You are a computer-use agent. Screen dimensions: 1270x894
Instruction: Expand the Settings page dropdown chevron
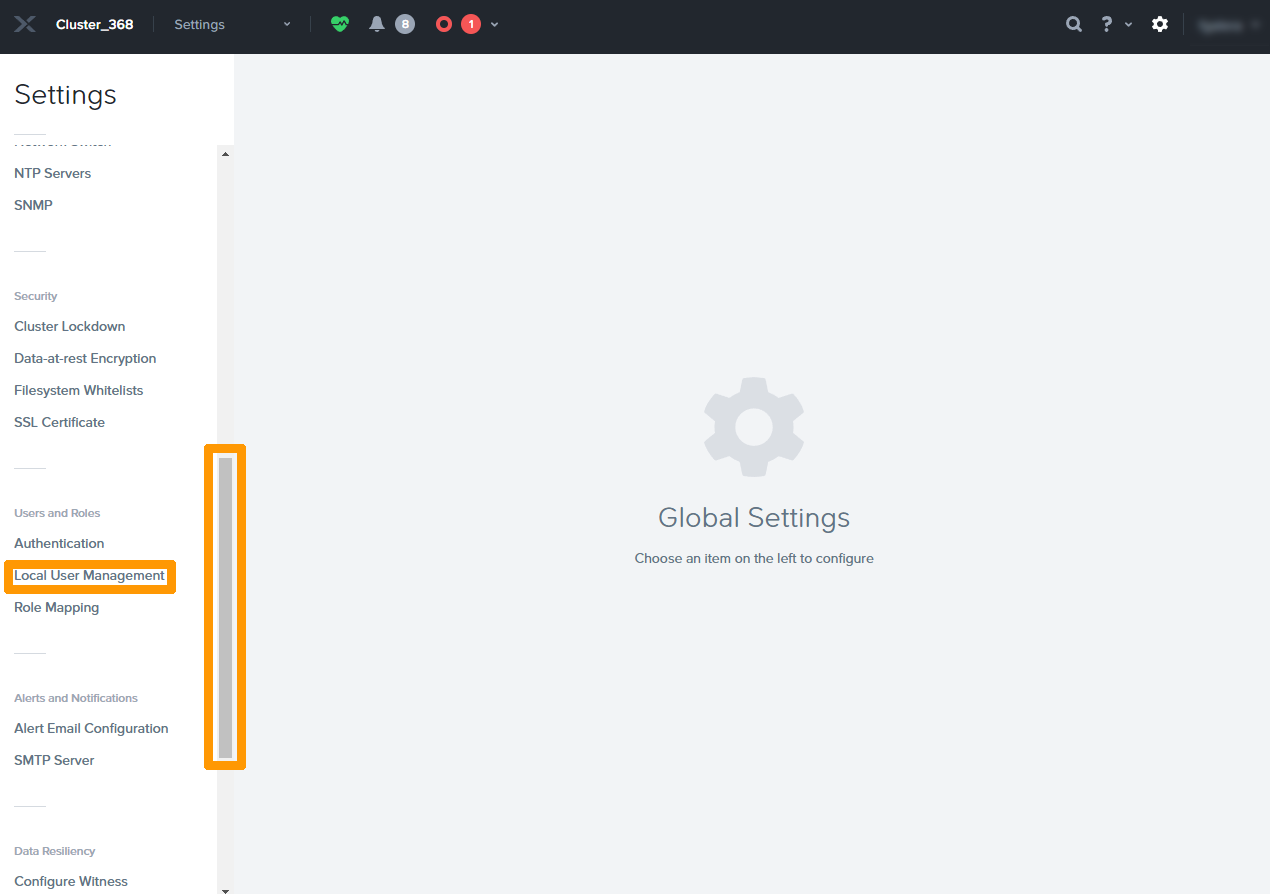tap(287, 24)
